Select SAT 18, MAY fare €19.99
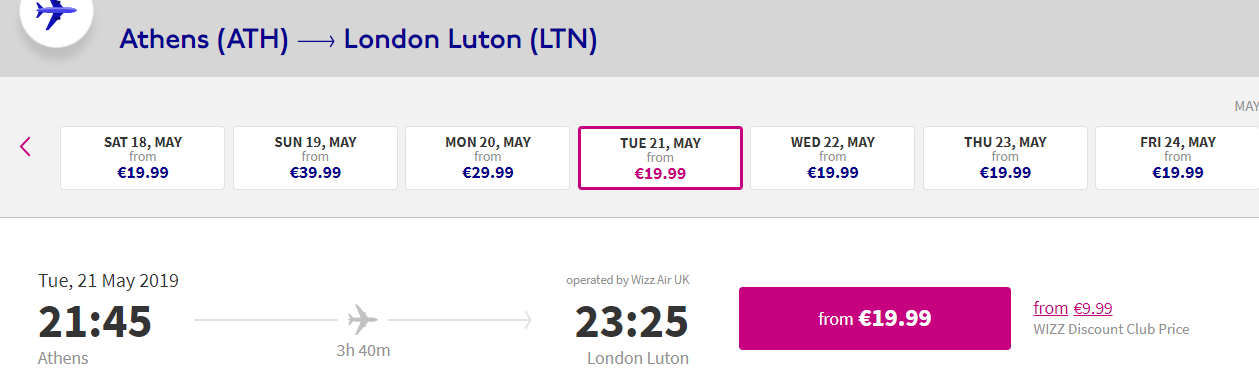 point(143,158)
